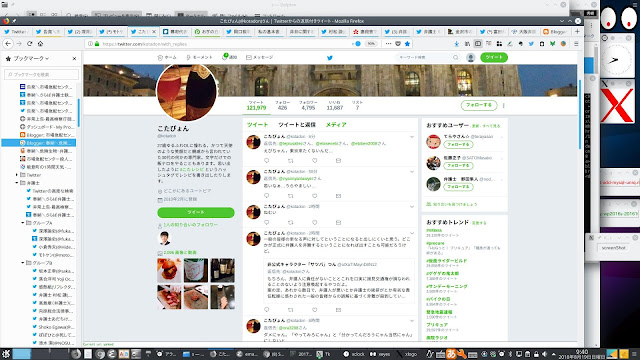Open a new Firefox tab with plus
Image resolution: width=640 pixels, height=360 pixels.
tap(577, 31)
